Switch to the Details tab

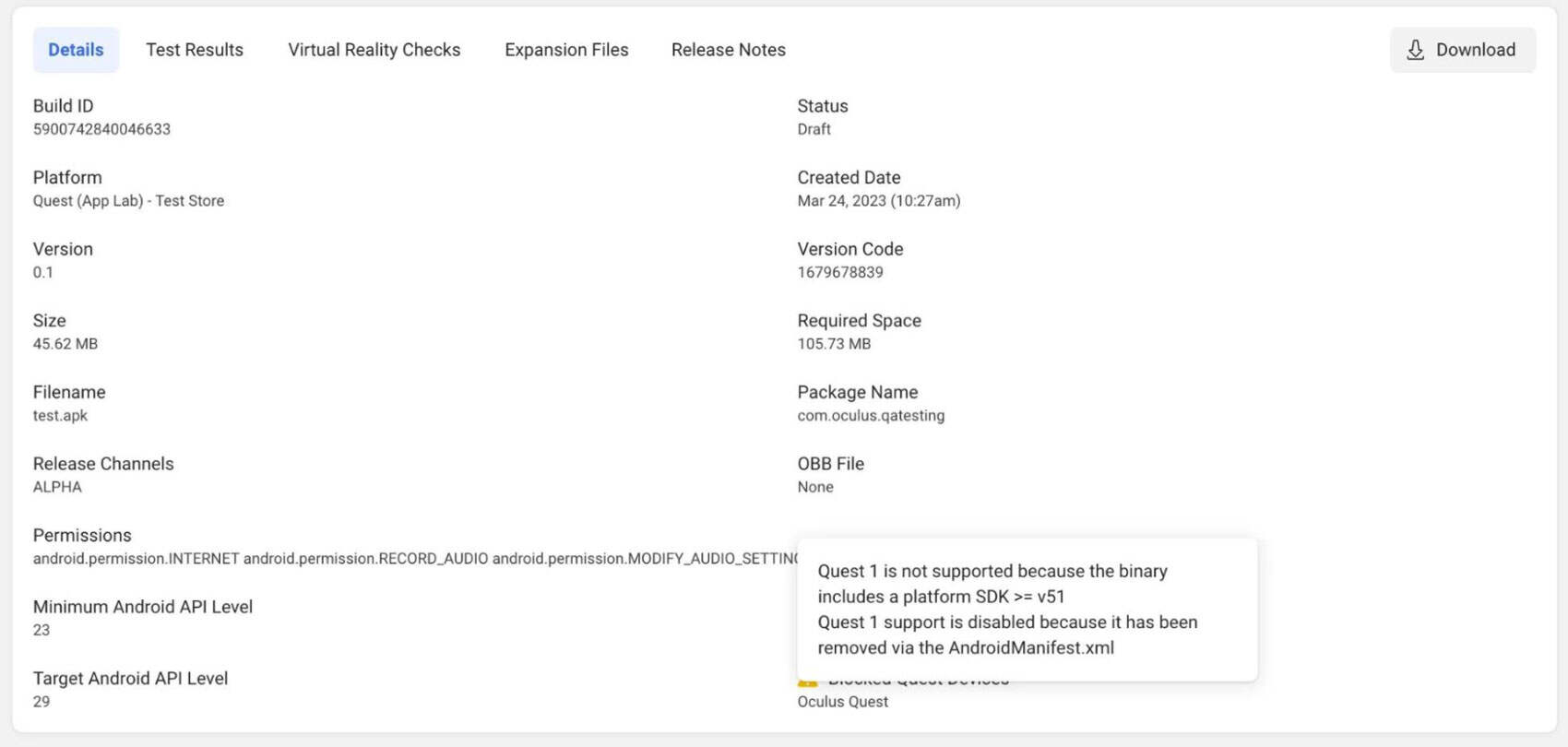(76, 50)
